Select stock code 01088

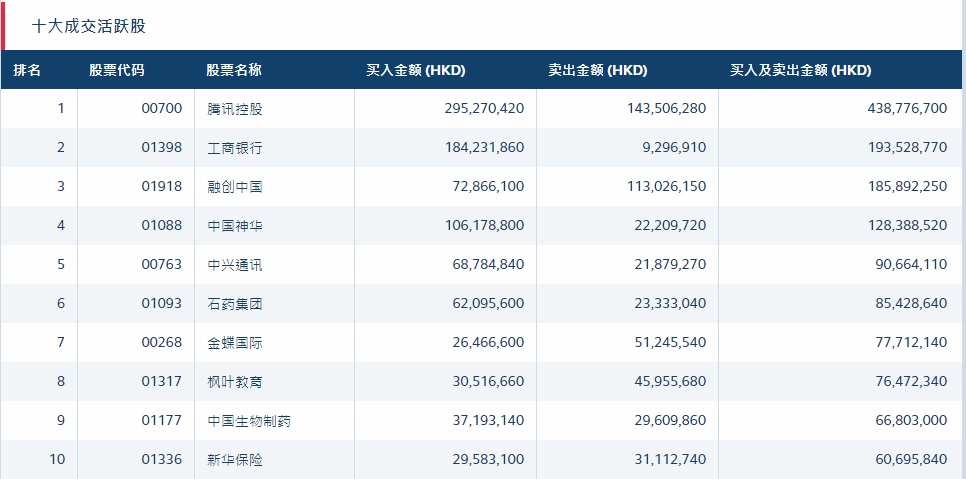[x=162, y=225]
